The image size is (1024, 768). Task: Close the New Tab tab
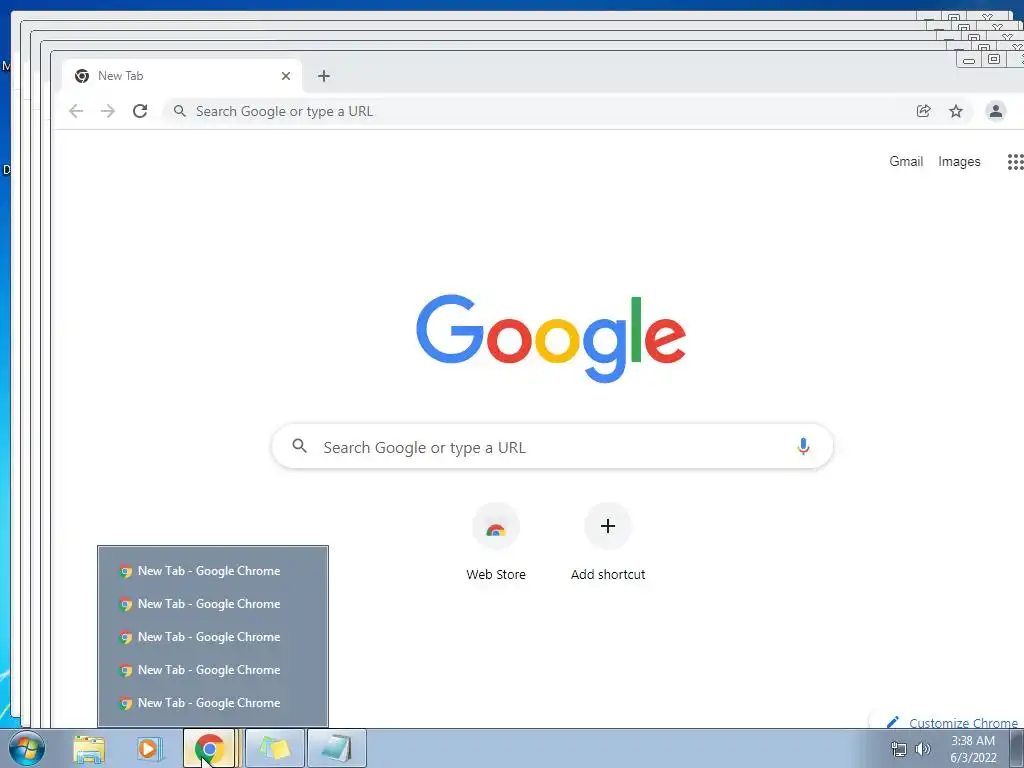point(285,76)
